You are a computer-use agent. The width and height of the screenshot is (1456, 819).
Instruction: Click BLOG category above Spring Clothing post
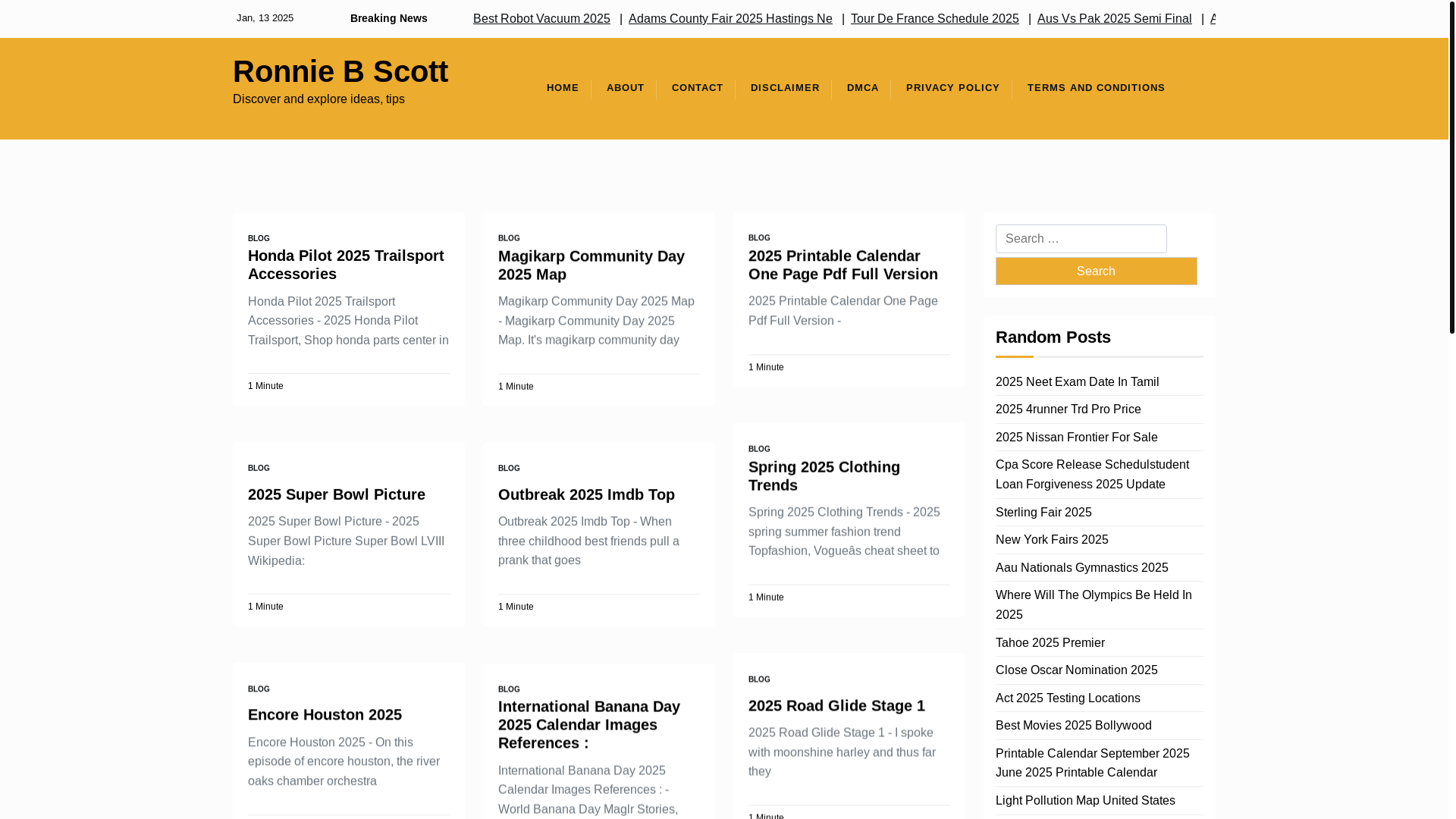click(x=759, y=449)
